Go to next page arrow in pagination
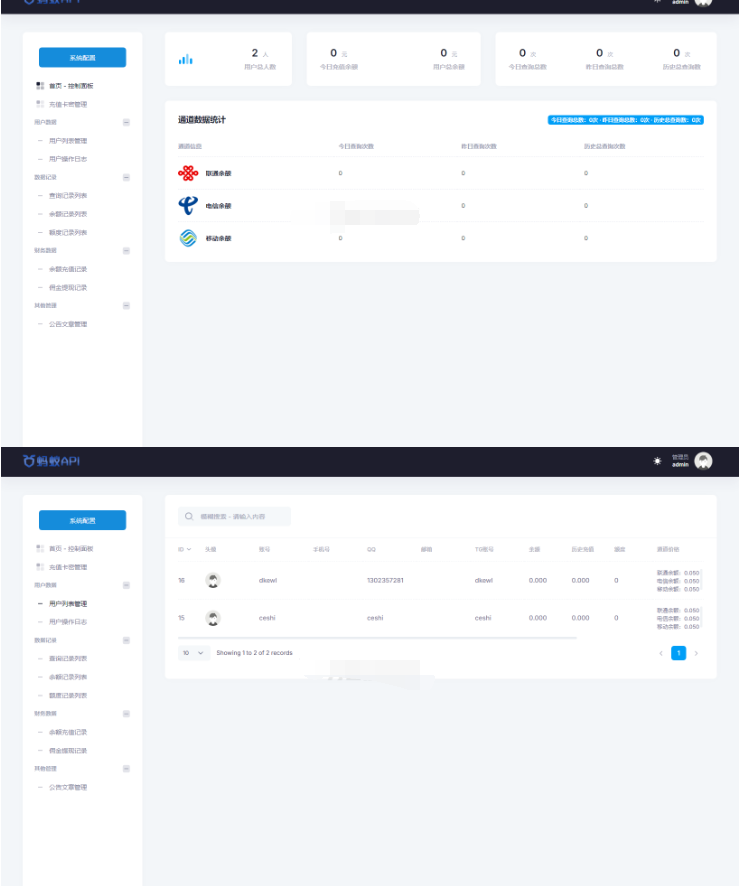Image resolution: width=747 pixels, height=886 pixels. [696, 653]
